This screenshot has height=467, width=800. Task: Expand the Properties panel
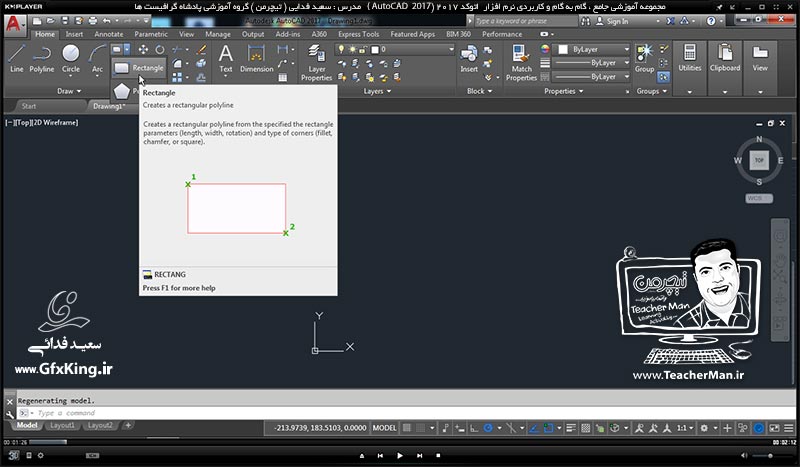pos(563,91)
